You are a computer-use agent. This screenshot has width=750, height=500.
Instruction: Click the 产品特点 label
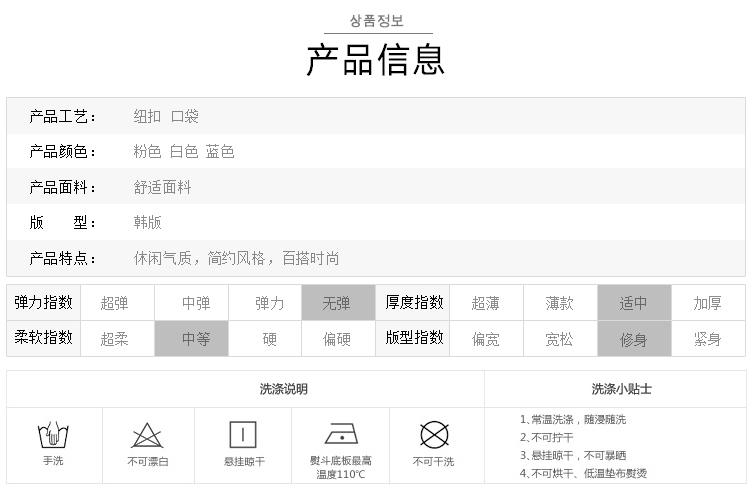62,258
